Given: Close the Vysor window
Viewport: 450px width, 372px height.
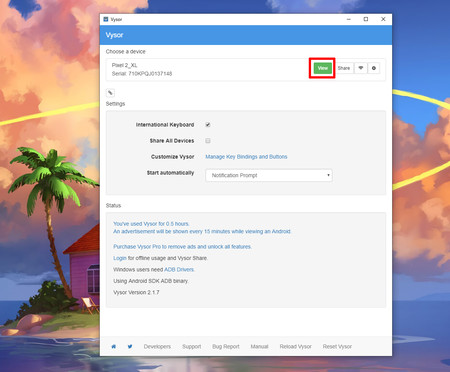Looking at the screenshot, I should point(383,19).
